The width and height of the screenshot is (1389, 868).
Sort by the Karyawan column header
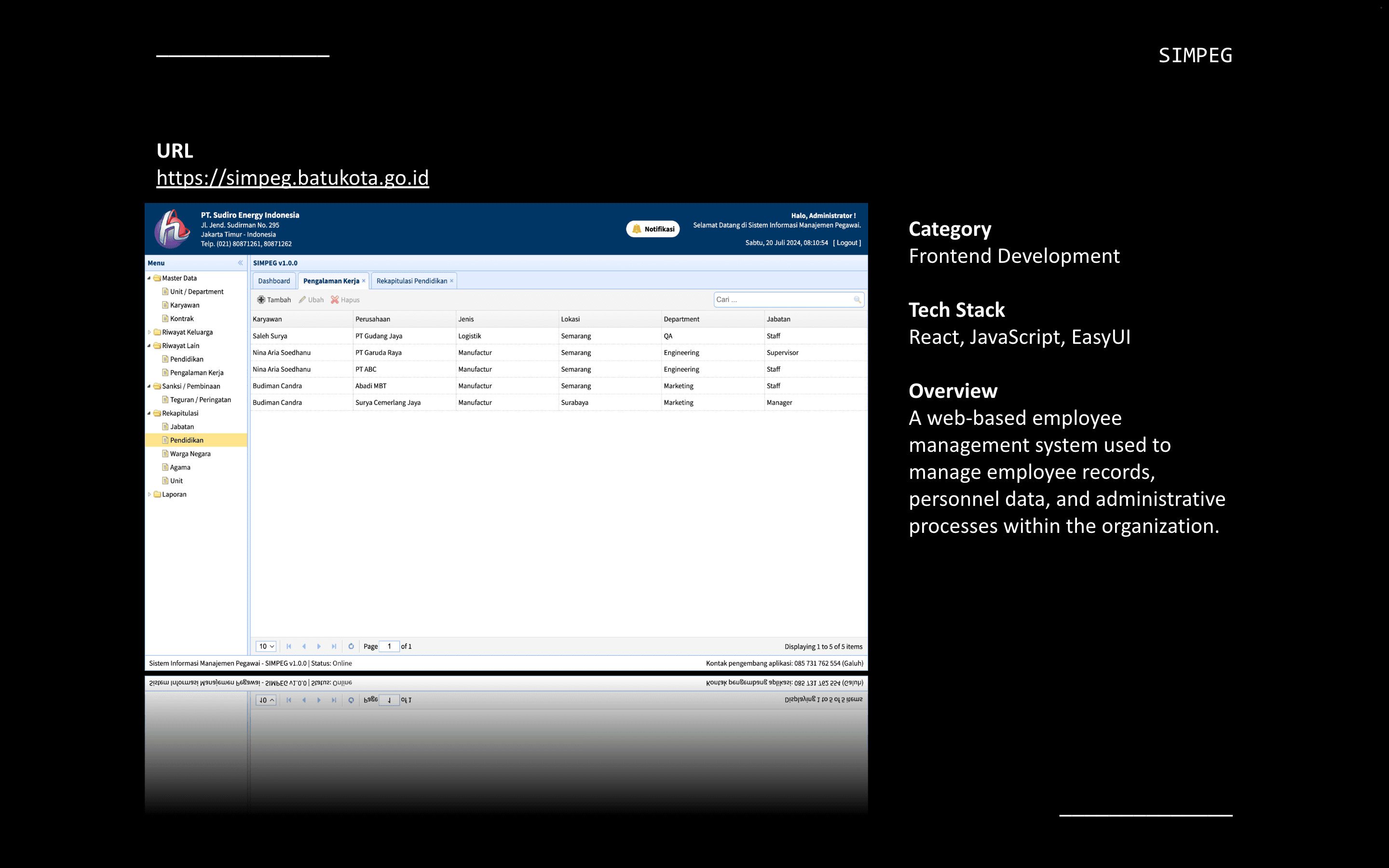click(301, 319)
